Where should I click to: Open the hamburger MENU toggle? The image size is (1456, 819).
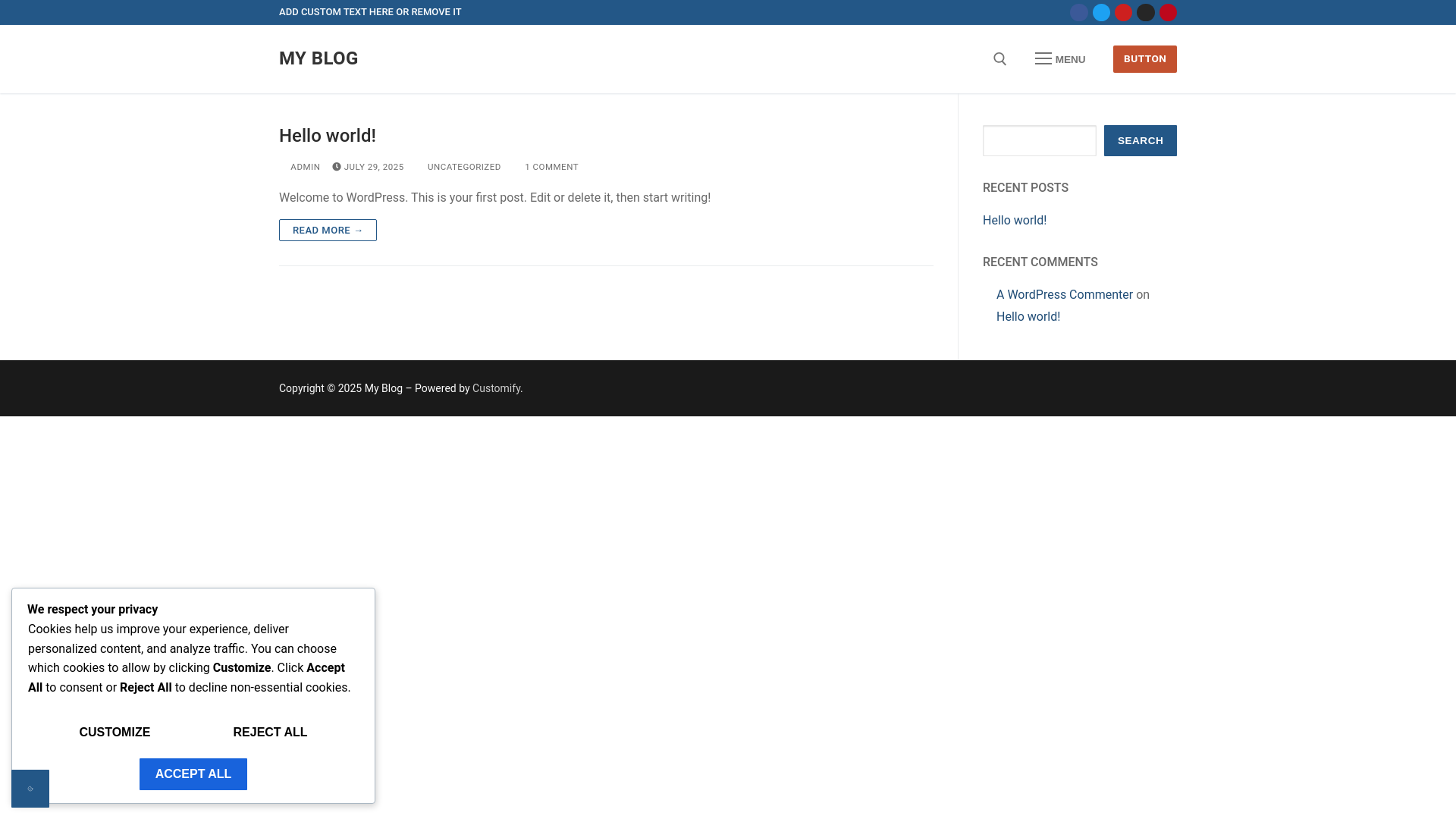coord(1060,59)
